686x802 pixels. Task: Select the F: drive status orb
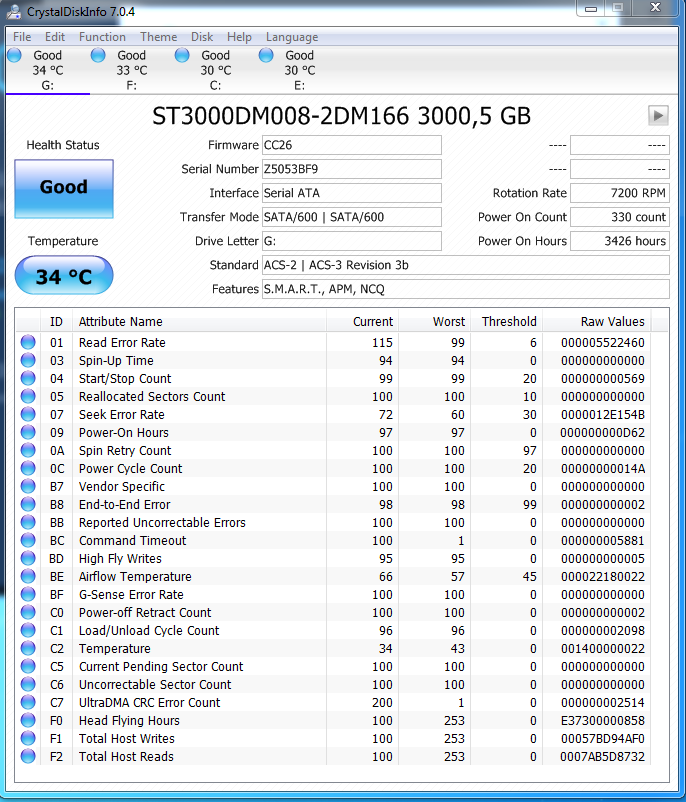[x=98, y=56]
